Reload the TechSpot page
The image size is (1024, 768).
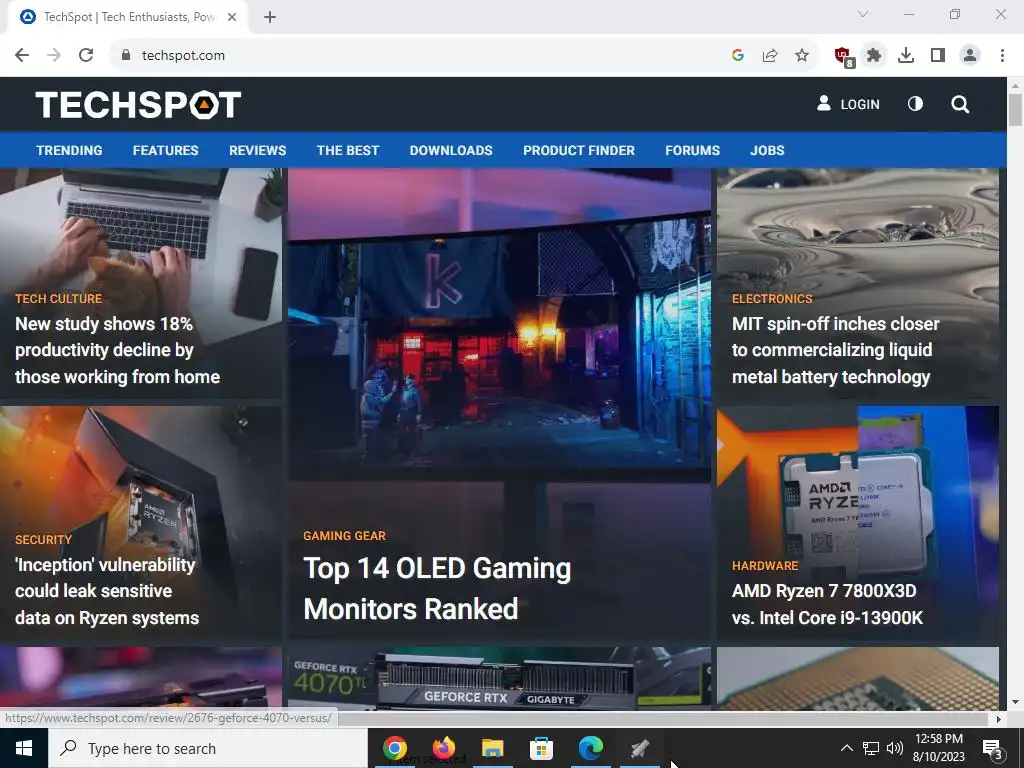(86, 56)
